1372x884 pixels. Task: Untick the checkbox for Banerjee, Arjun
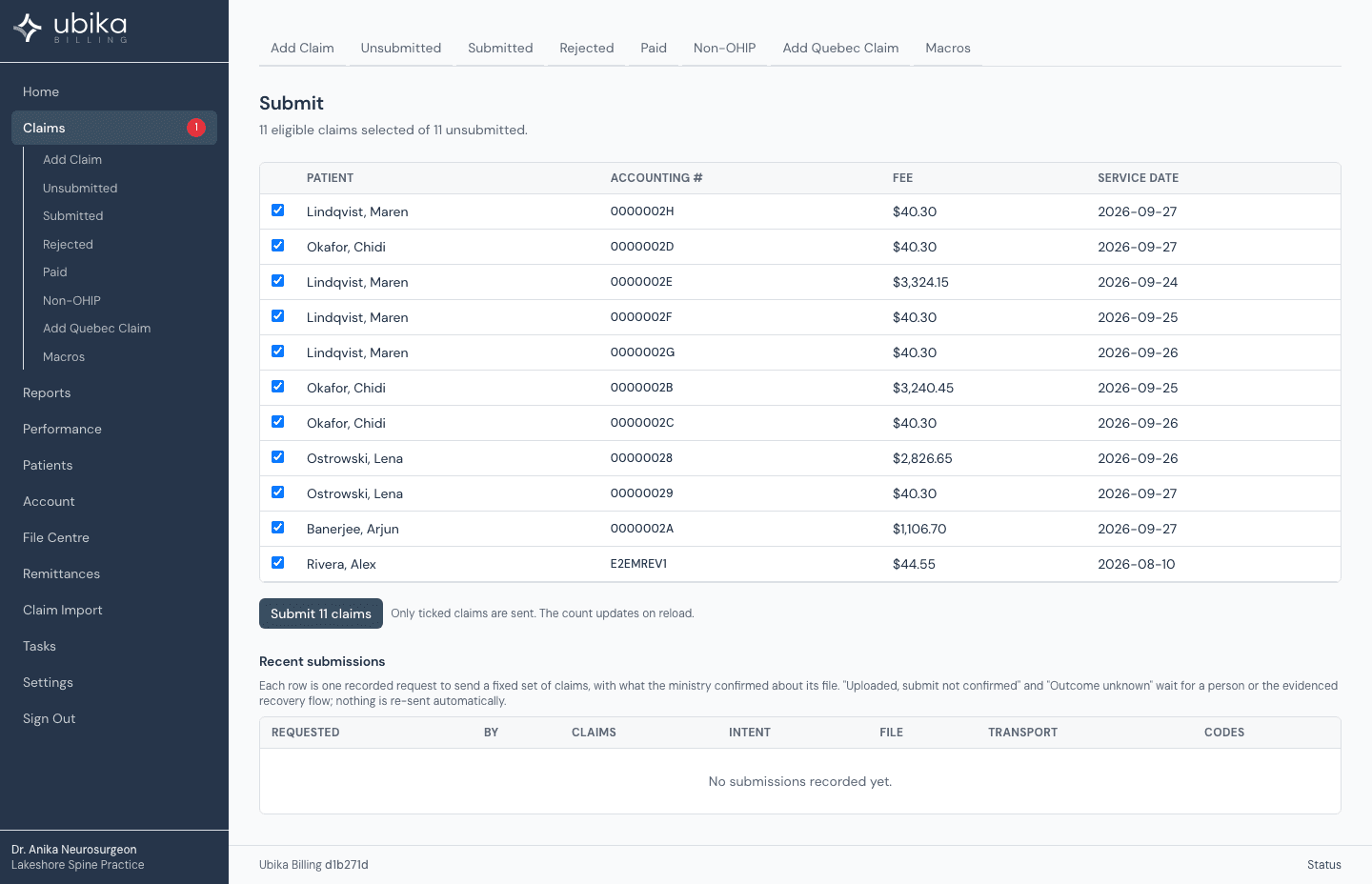coord(277,528)
